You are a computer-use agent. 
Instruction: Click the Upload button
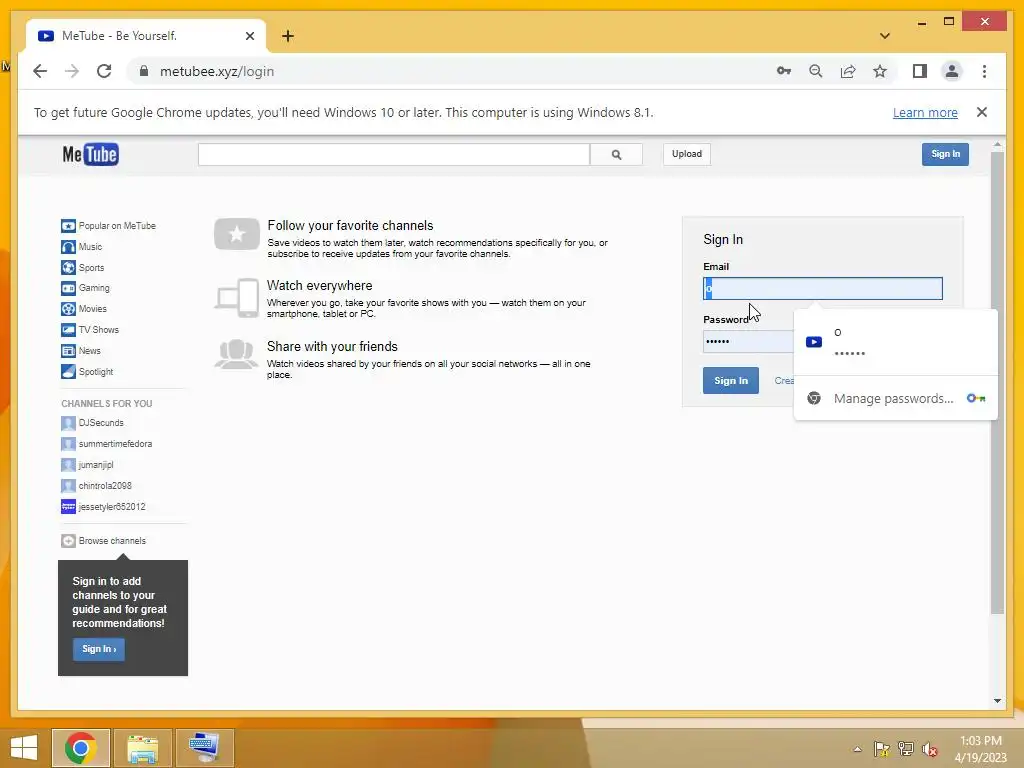(x=687, y=154)
